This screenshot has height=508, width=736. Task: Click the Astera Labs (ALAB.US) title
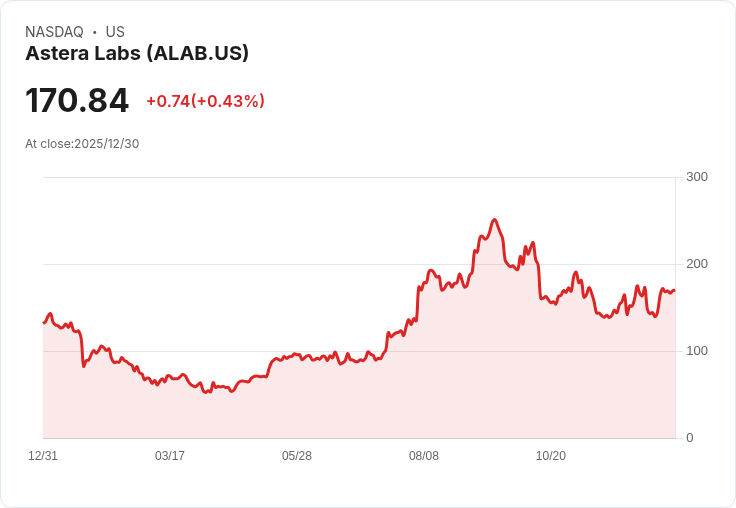137,53
